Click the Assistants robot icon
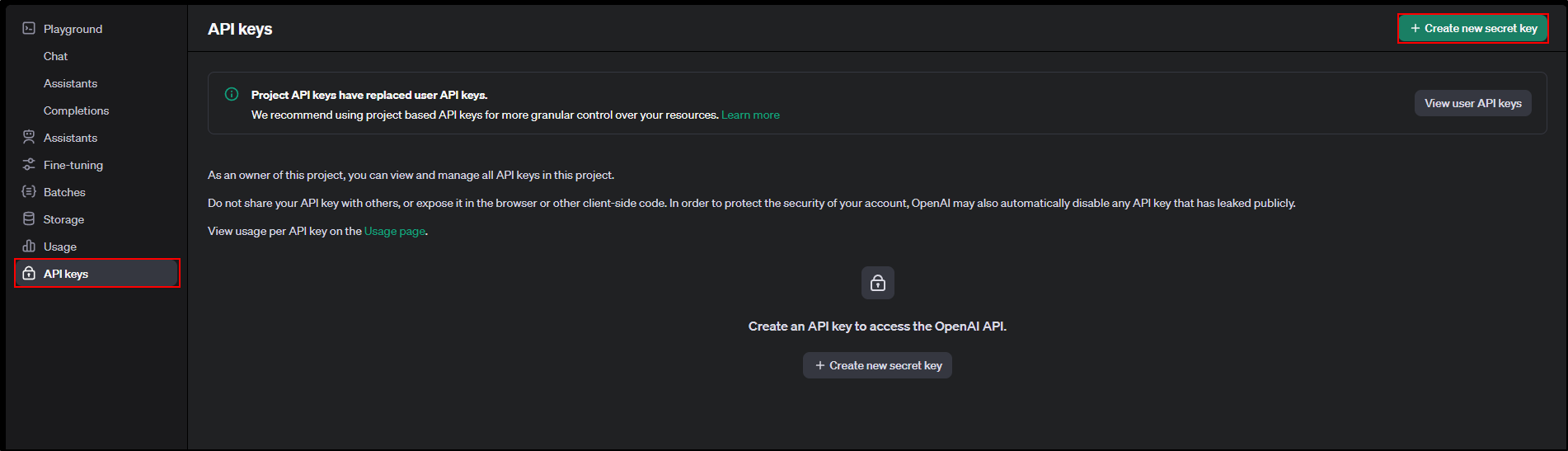The height and width of the screenshot is (451, 1568). [x=29, y=138]
